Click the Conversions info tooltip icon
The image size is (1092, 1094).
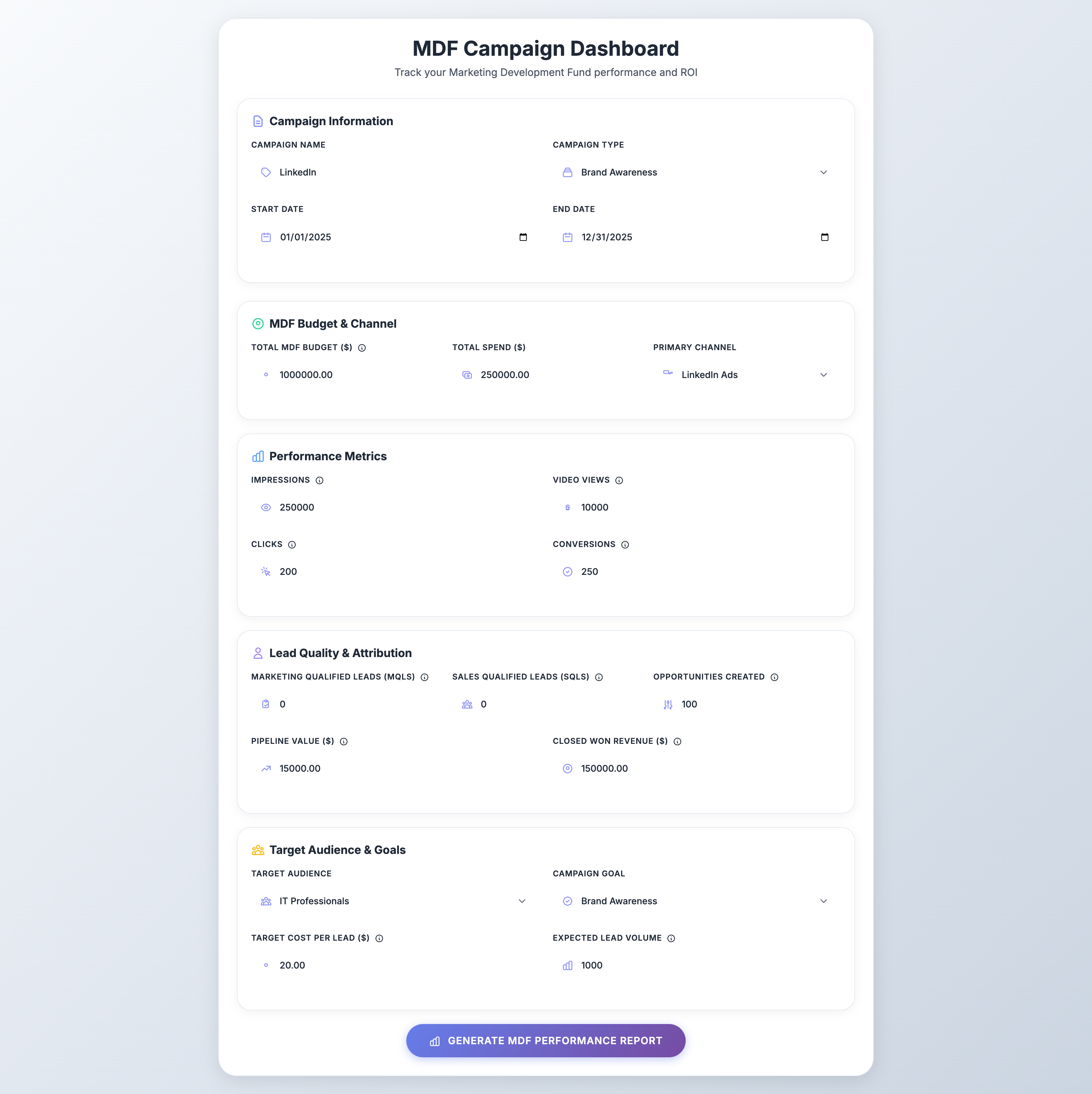pos(625,544)
